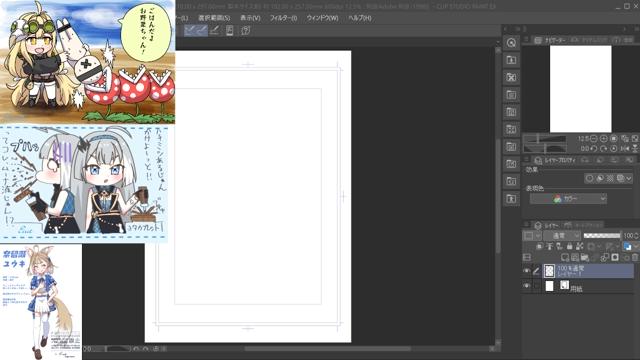Hide the 用紙 paper layer with eye icon
The height and width of the screenshot is (360, 640).
tap(527, 286)
